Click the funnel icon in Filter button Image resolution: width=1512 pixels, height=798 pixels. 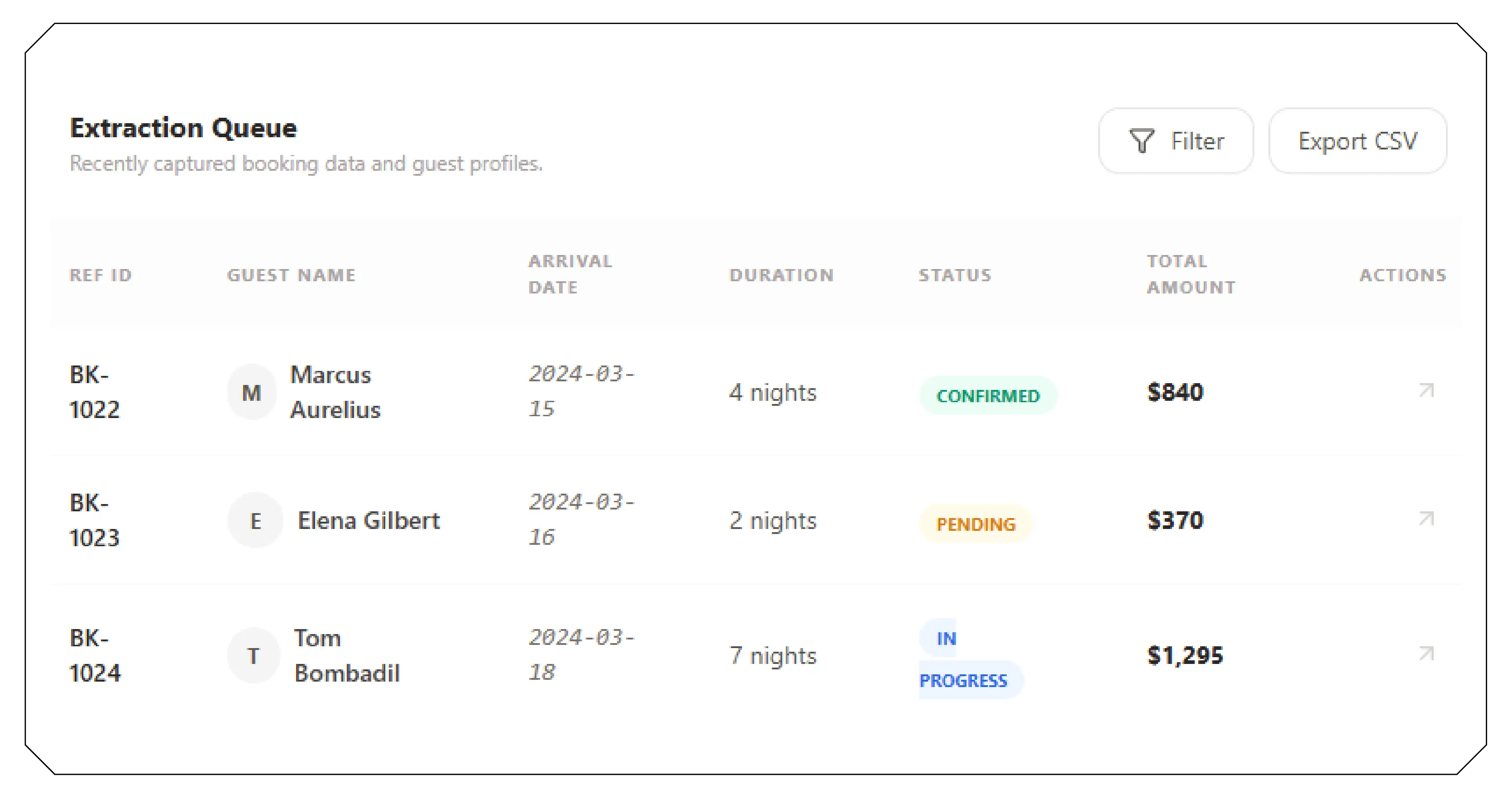pyautogui.click(x=1141, y=141)
